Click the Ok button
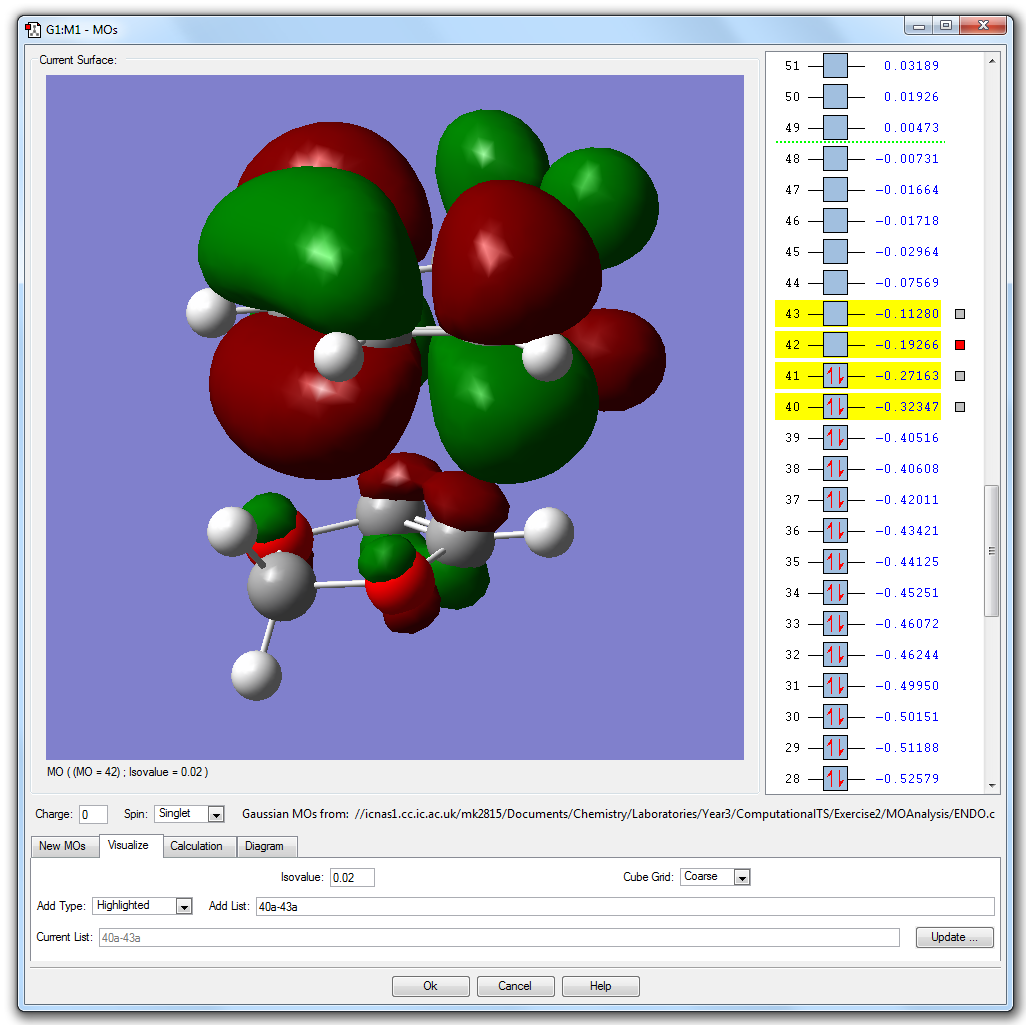The image size is (1026, 1028). click(431, 986)
